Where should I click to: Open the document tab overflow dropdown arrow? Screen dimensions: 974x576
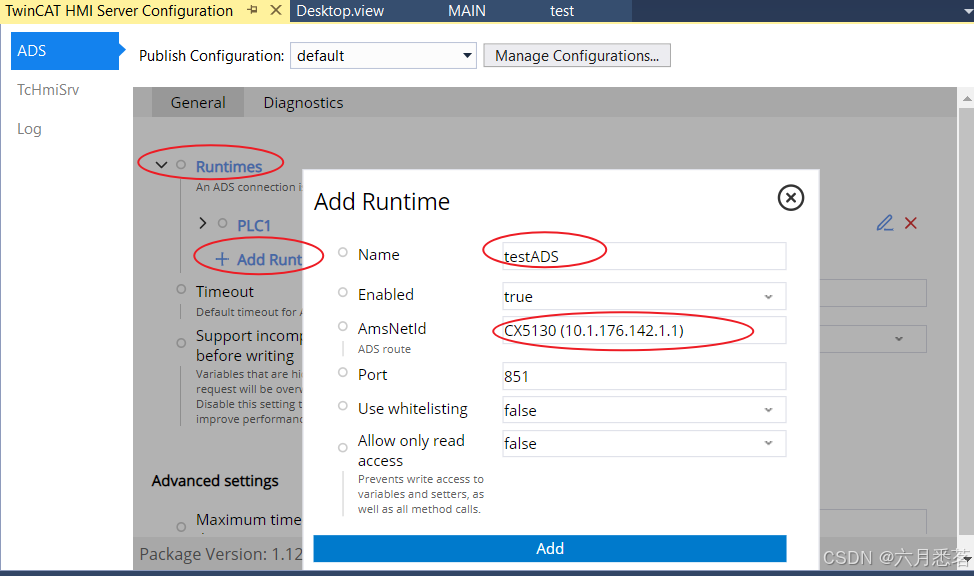[967, 11]
